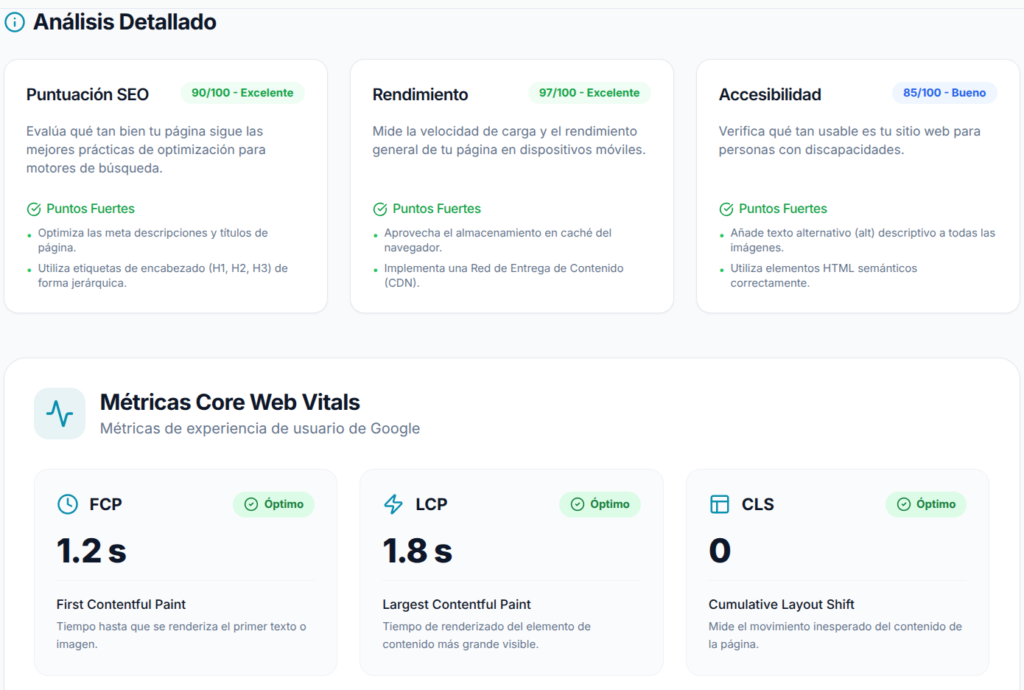Click the description 'Evalúa qué tan bien tu página'
This screenshot has height=690, width=1024.
[146, 149]
